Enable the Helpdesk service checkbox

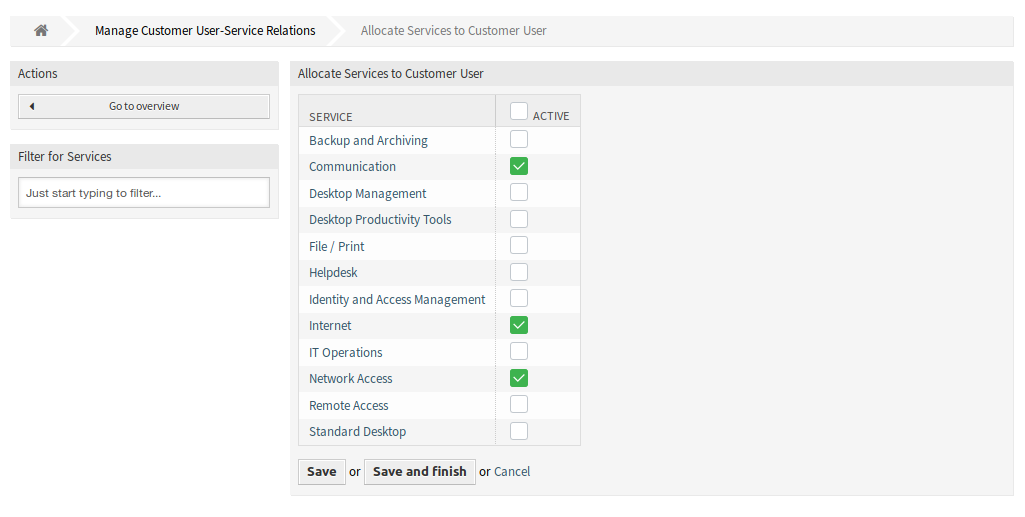click(x=518, y=272)
